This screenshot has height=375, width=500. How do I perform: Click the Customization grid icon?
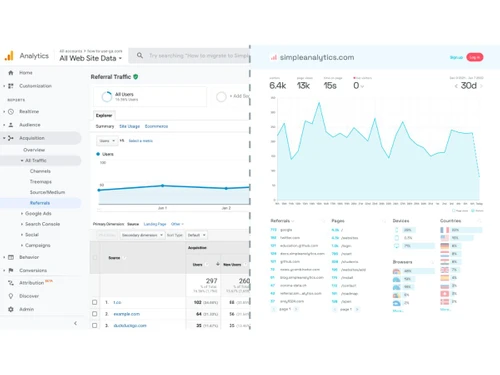pos(11,86)
